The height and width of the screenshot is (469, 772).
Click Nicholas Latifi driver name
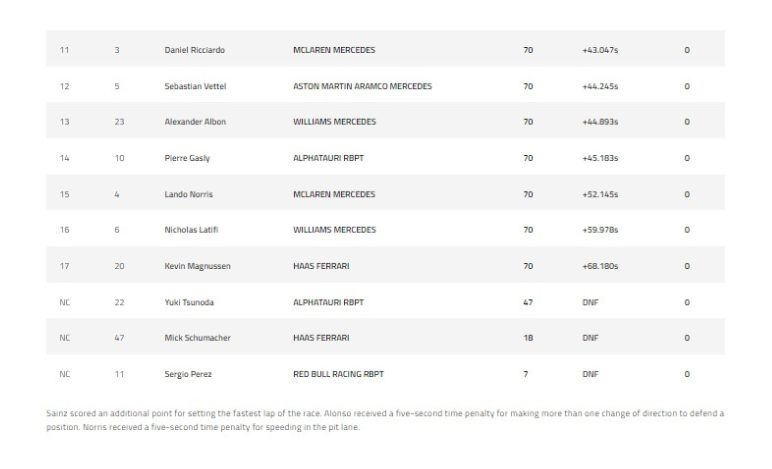point(191,230)
